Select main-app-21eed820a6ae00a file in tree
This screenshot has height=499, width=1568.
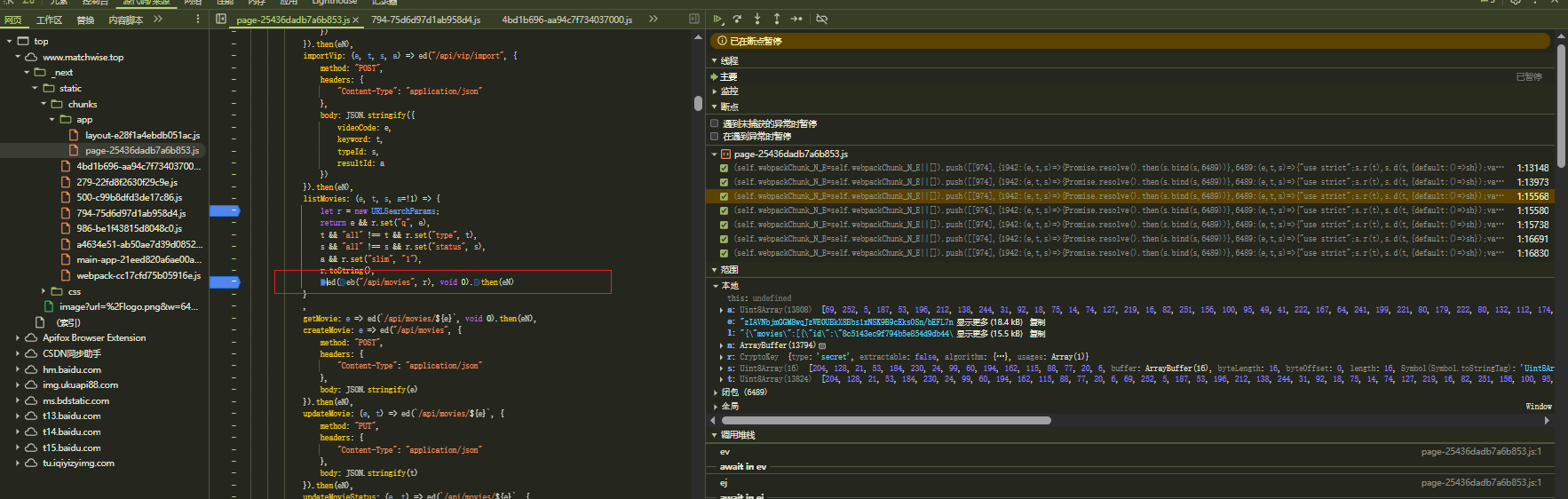[x=139, y=259]
